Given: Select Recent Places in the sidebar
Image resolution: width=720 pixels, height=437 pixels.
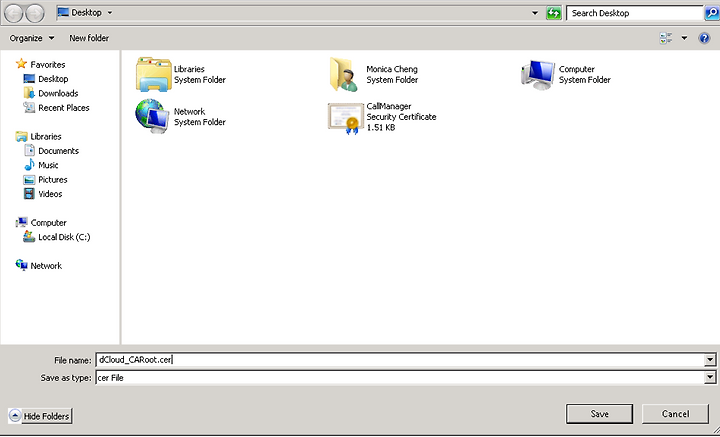Looking at the screenshot, I should [x=63, y=108].
